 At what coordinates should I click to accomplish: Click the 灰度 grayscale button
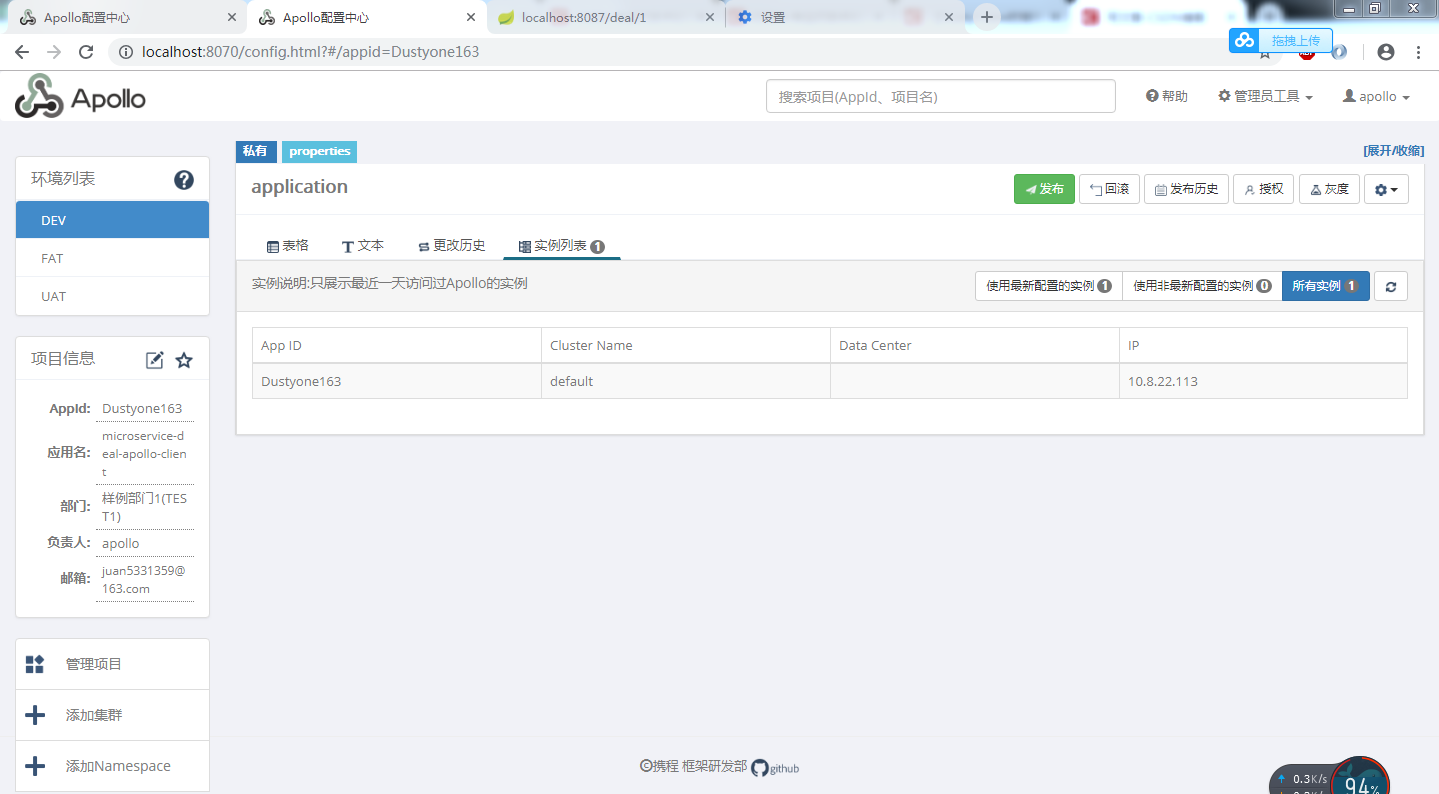(x=1329, y=189)
